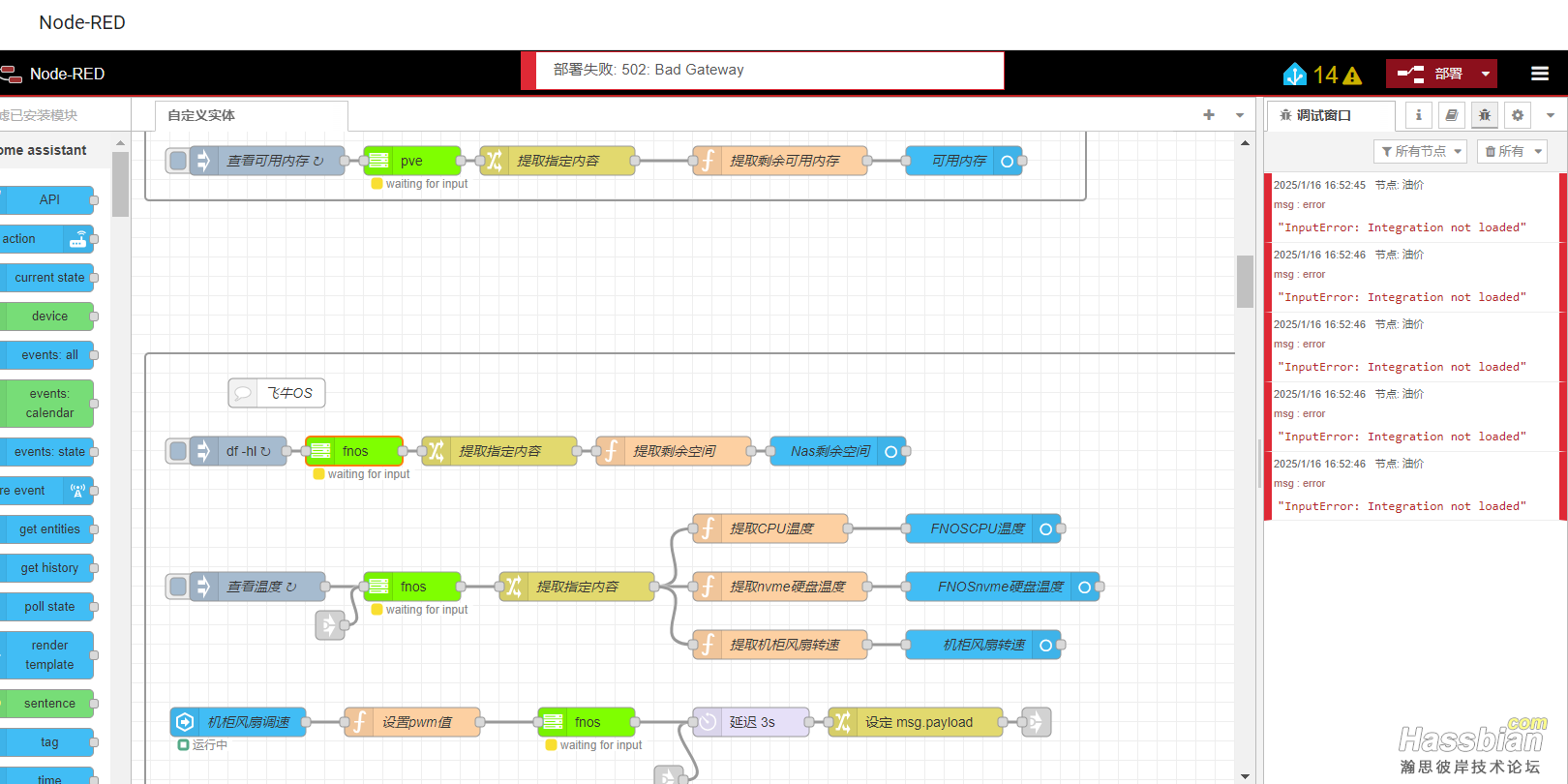Click the blue home assistant status icon
The height and width of the screenshot is (784, 1568).
coord(1295,75)
